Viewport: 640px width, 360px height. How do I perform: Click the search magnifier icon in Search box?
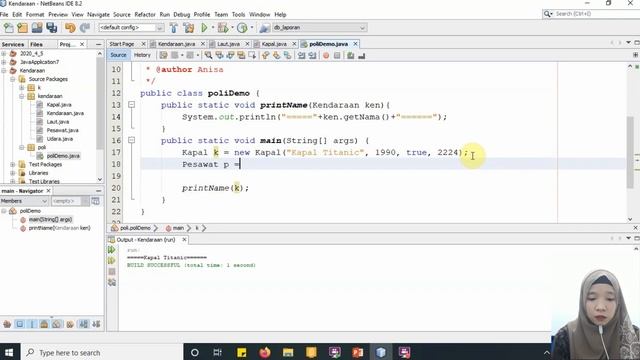coord(547,14)
